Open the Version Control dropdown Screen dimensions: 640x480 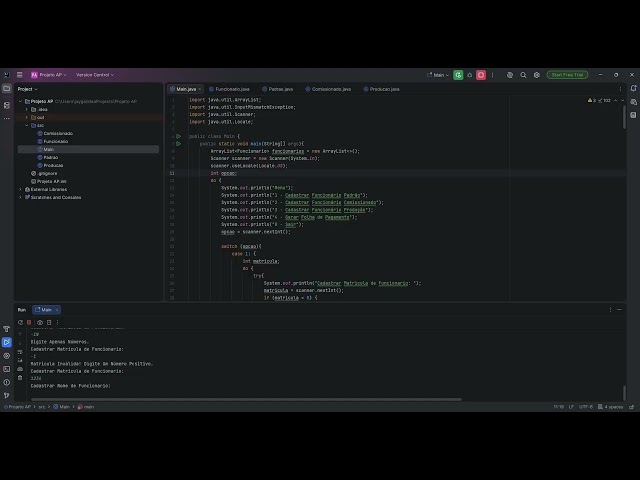pyautogui.click(x=95, y=75)
